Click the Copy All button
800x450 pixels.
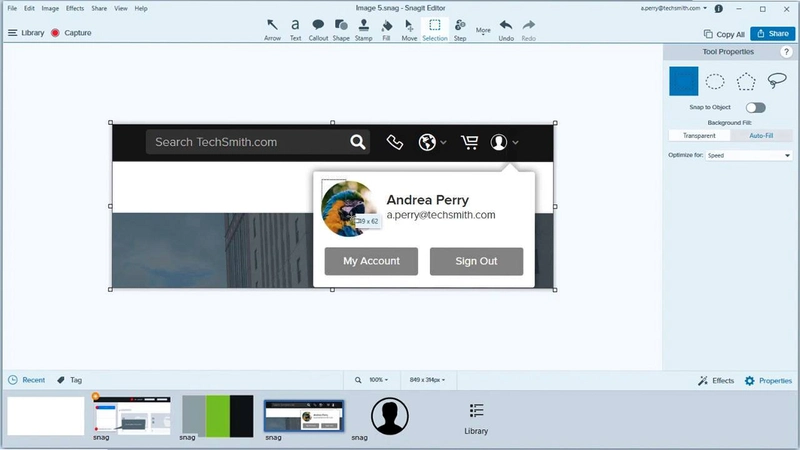(724, 34)
